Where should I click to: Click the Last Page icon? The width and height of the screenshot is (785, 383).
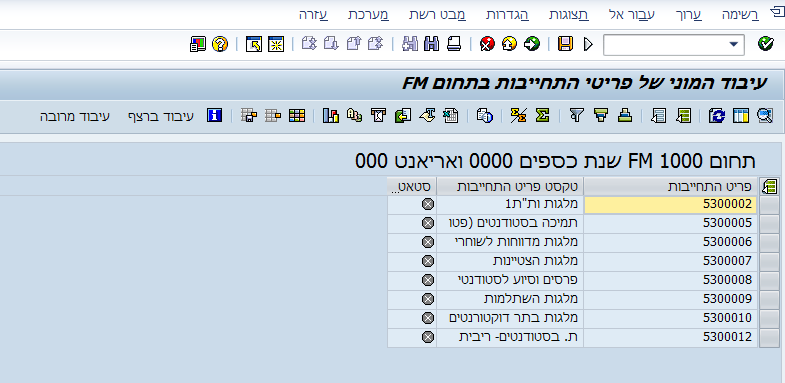click(x=309, y=44)
